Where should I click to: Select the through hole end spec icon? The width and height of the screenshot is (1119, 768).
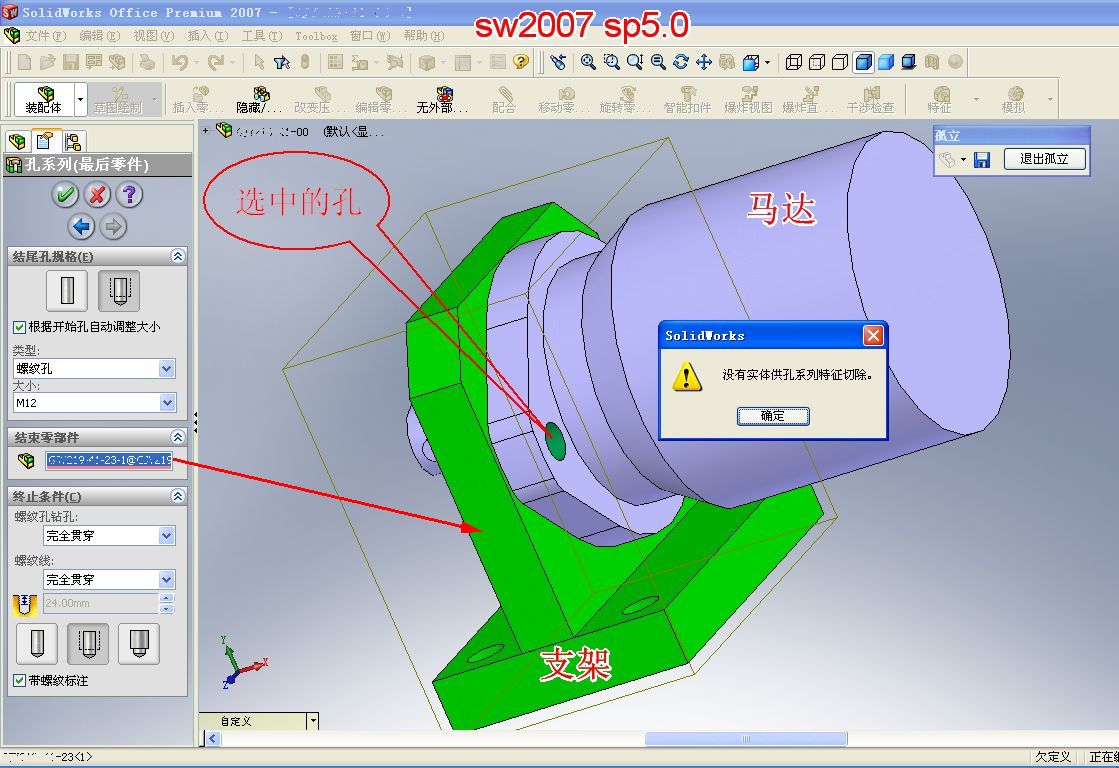(x=67, y=290)
